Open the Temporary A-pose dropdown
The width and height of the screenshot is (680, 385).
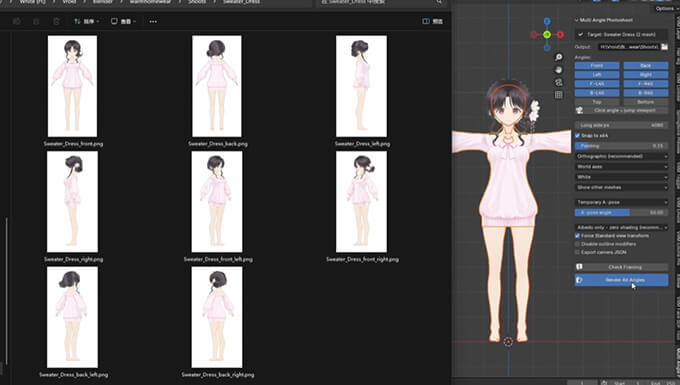[621, 202]
